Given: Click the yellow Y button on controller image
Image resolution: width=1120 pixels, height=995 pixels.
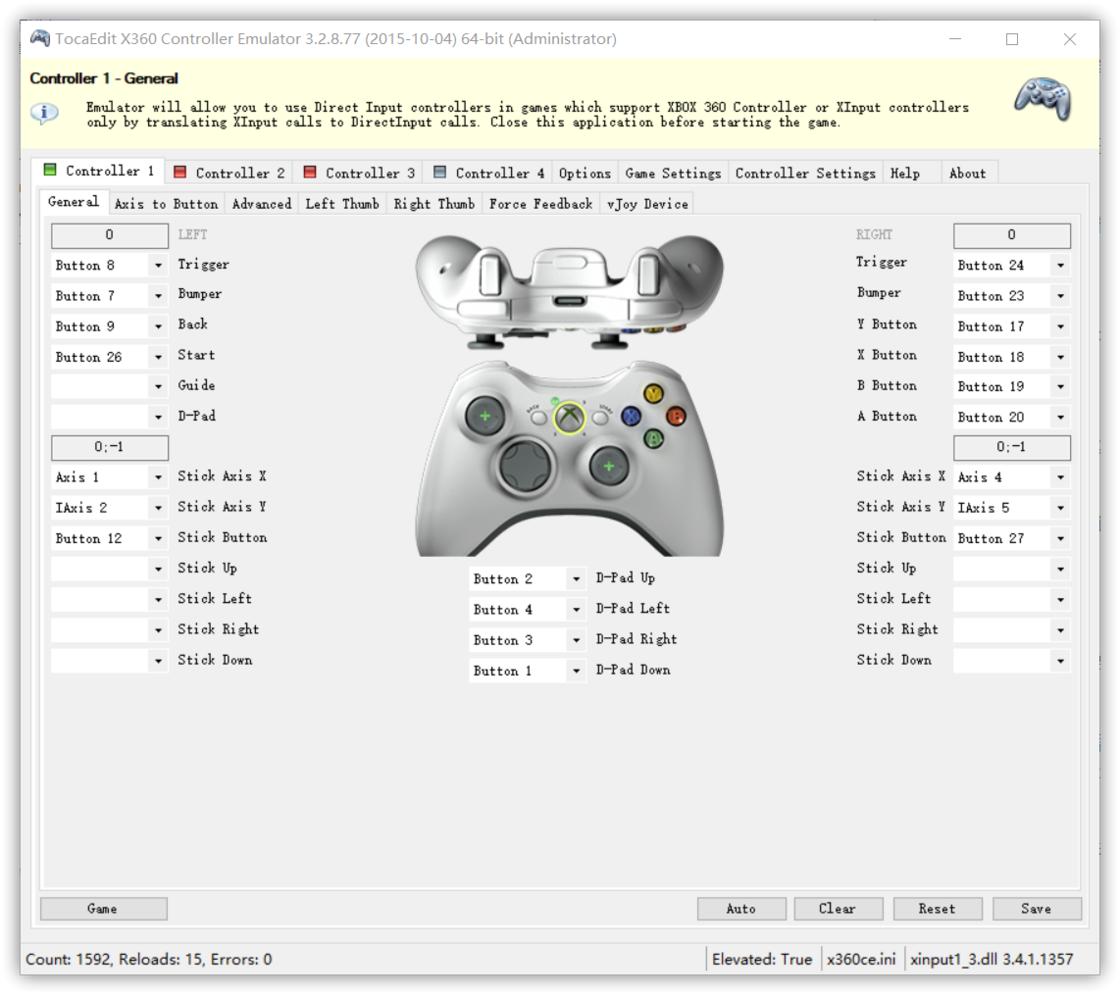Looking at the screenshot, I should coord(653,393).
